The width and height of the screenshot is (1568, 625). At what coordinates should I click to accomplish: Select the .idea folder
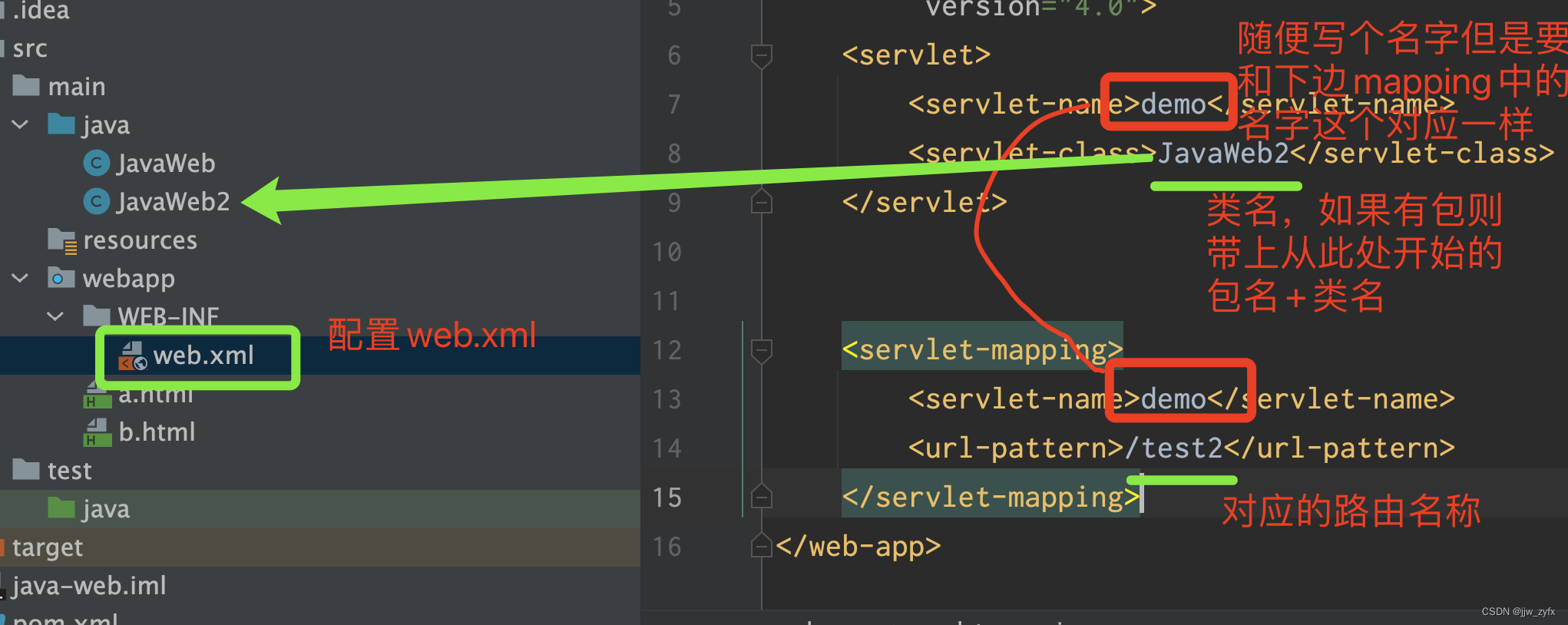coord(41,11)
